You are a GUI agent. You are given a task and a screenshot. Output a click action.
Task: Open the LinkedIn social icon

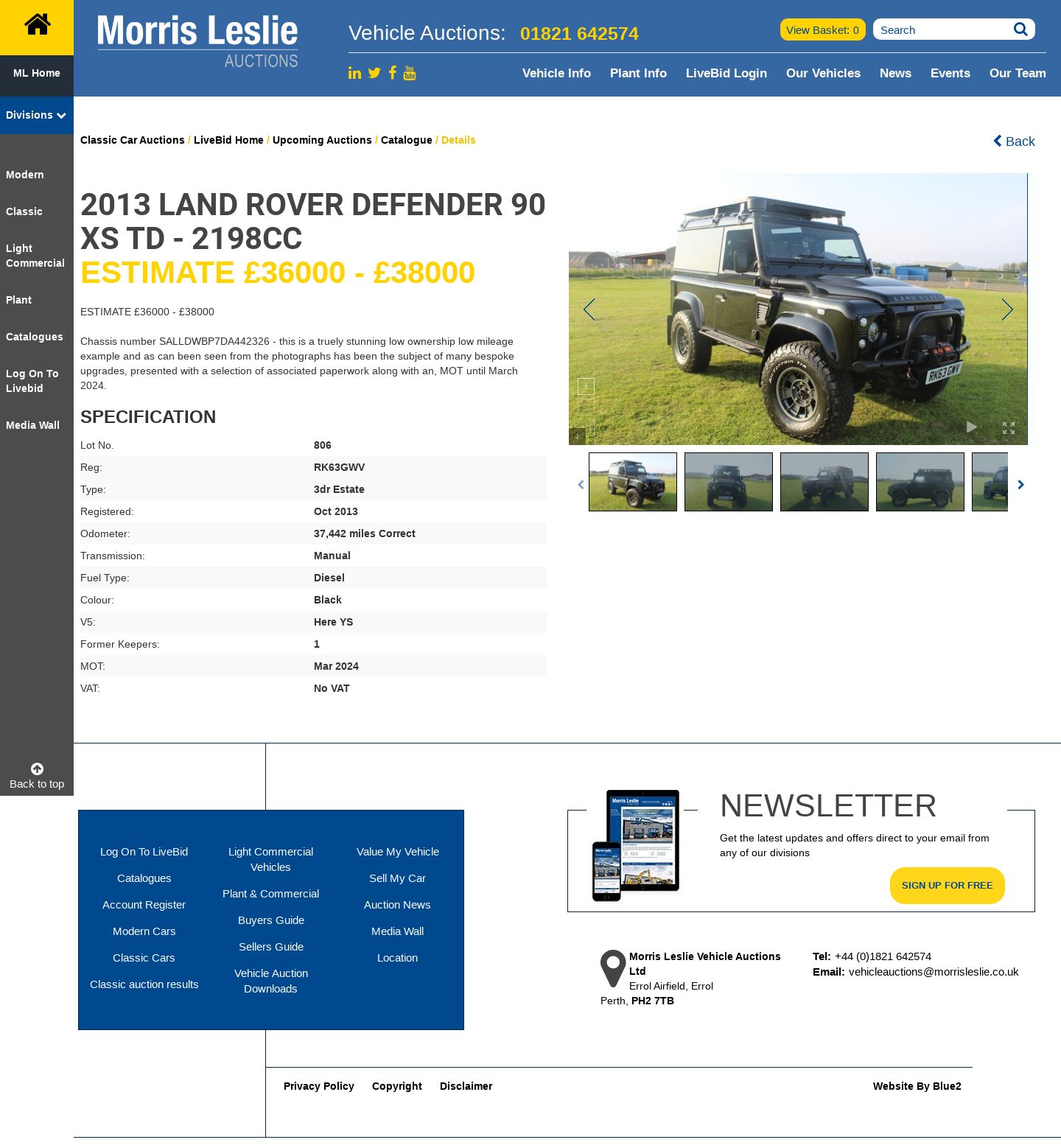(x=354, y=73)
